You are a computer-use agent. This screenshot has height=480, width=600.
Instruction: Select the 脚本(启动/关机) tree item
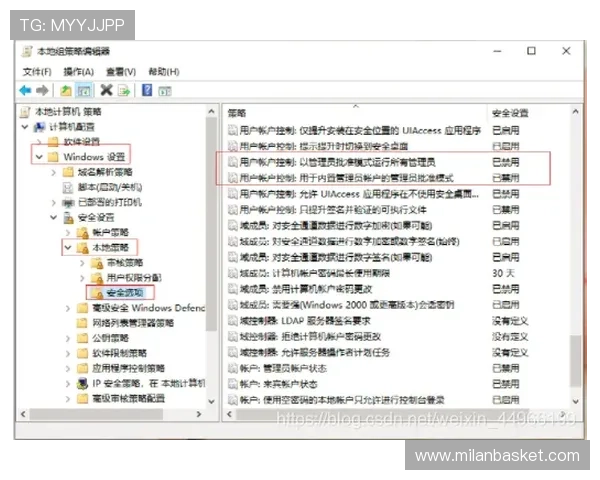coord(110,187)
